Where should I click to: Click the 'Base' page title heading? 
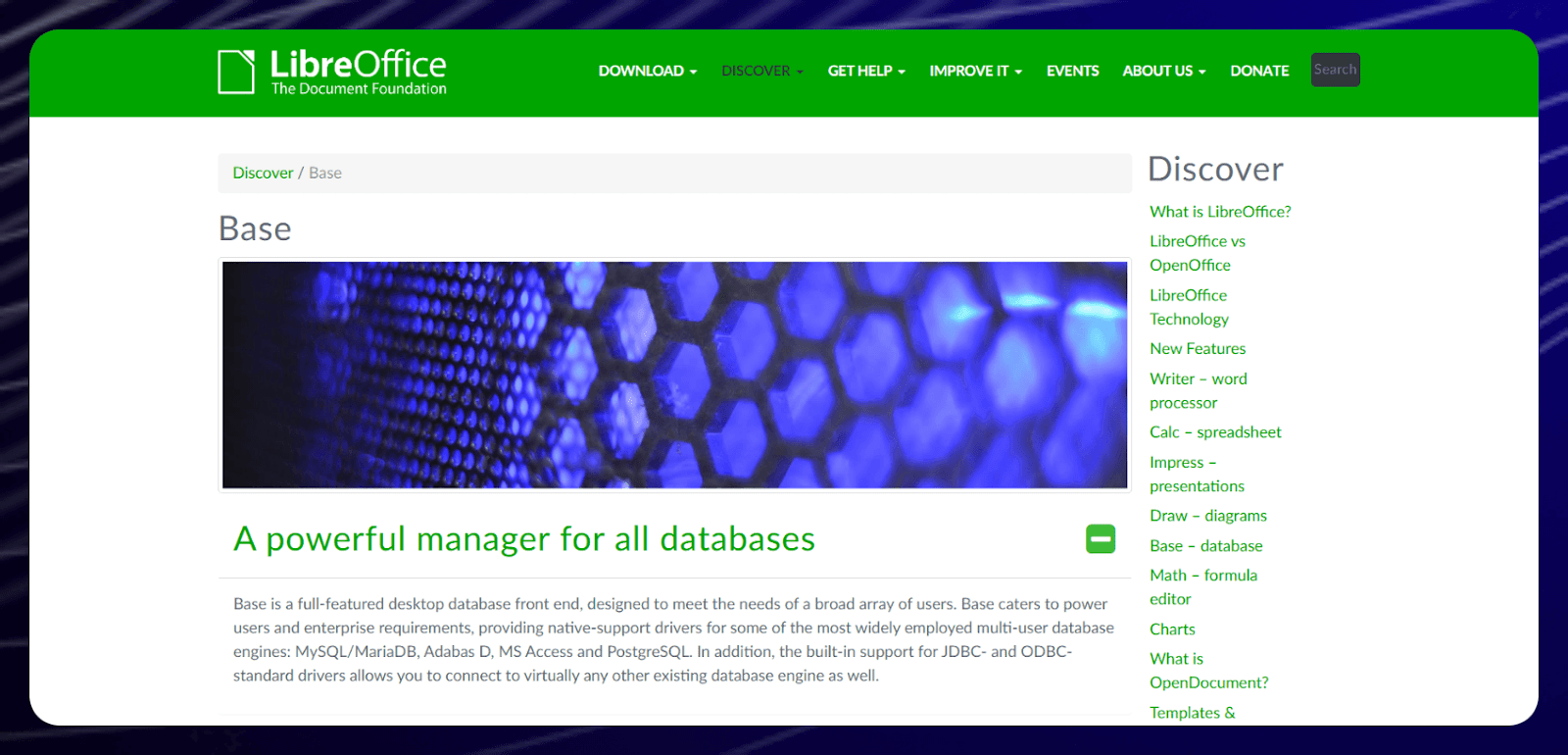tap(255, 228)
